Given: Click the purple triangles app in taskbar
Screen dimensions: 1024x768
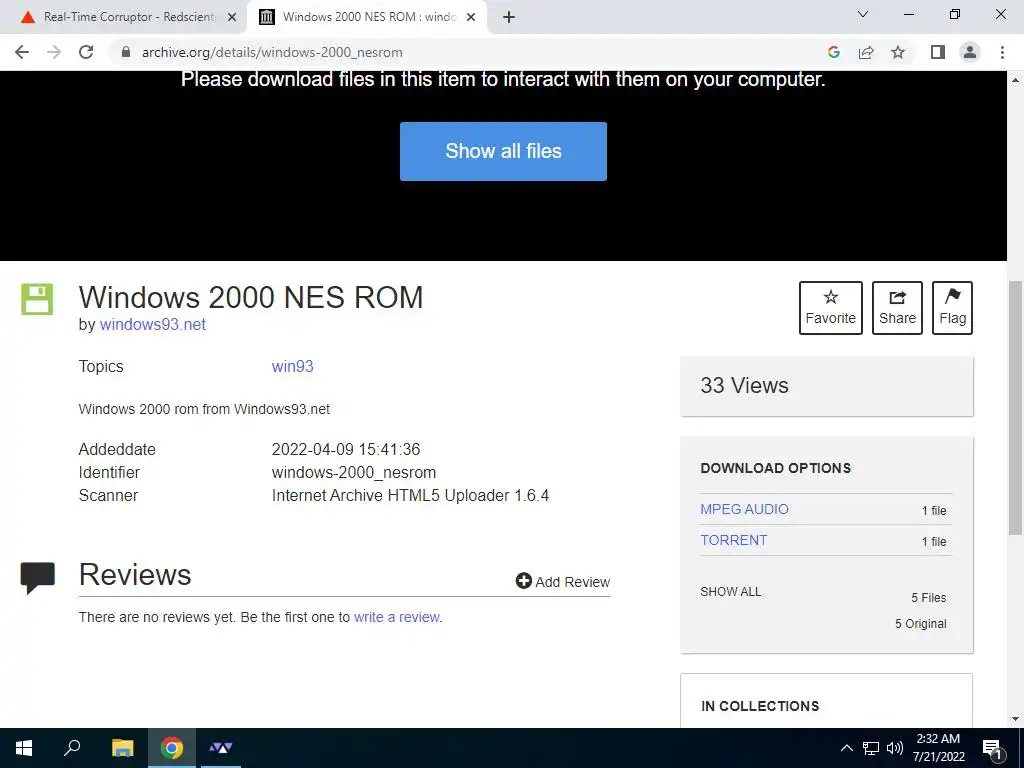Looking at the screenshot, I should pyautogui.click(x=221, y=748).
